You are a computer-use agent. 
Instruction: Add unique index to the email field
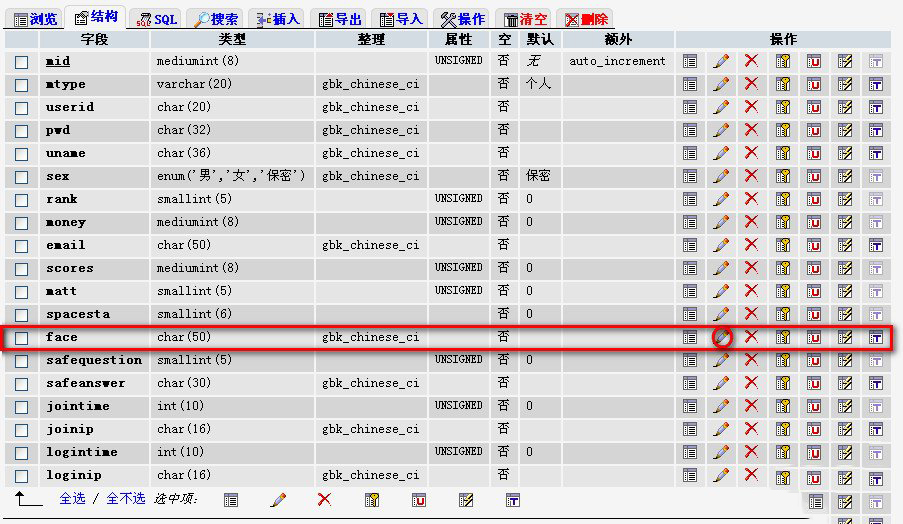[x=814, y=245]
